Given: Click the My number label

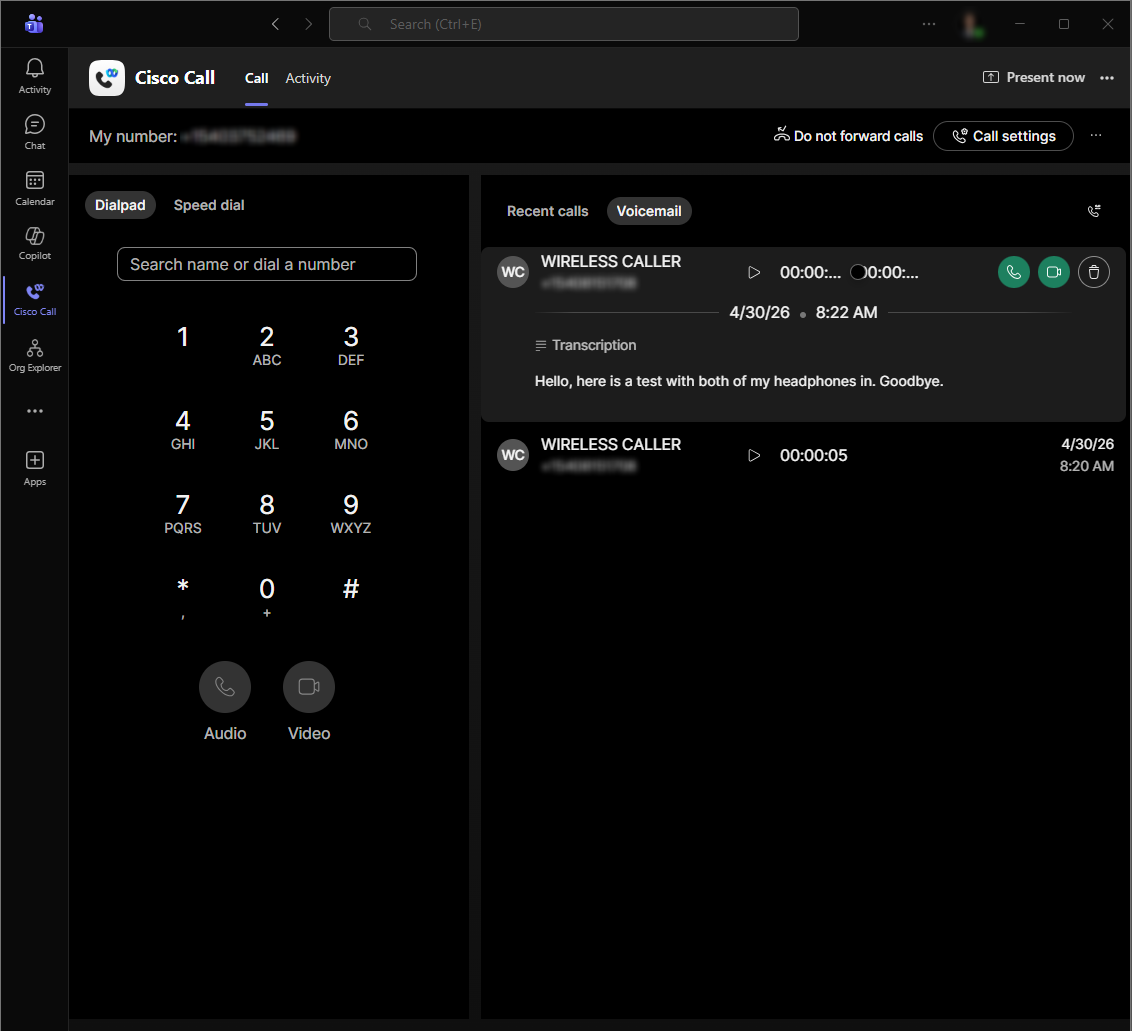Looking at the screenshot, I should tap(133, 136).
